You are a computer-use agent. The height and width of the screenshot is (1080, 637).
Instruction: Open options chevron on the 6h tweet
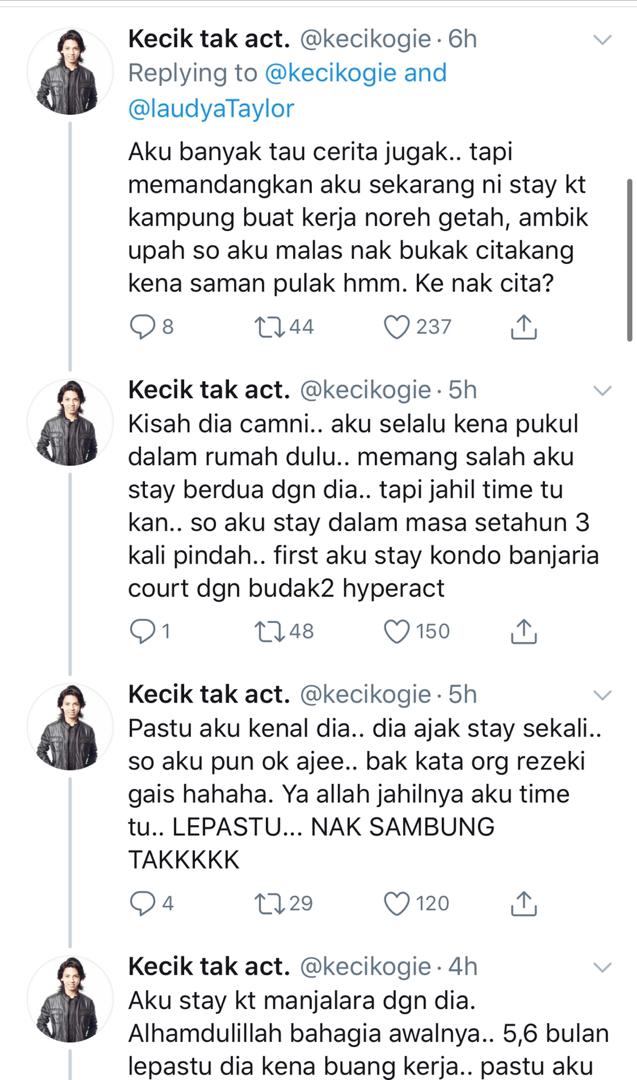coord(603,39)
